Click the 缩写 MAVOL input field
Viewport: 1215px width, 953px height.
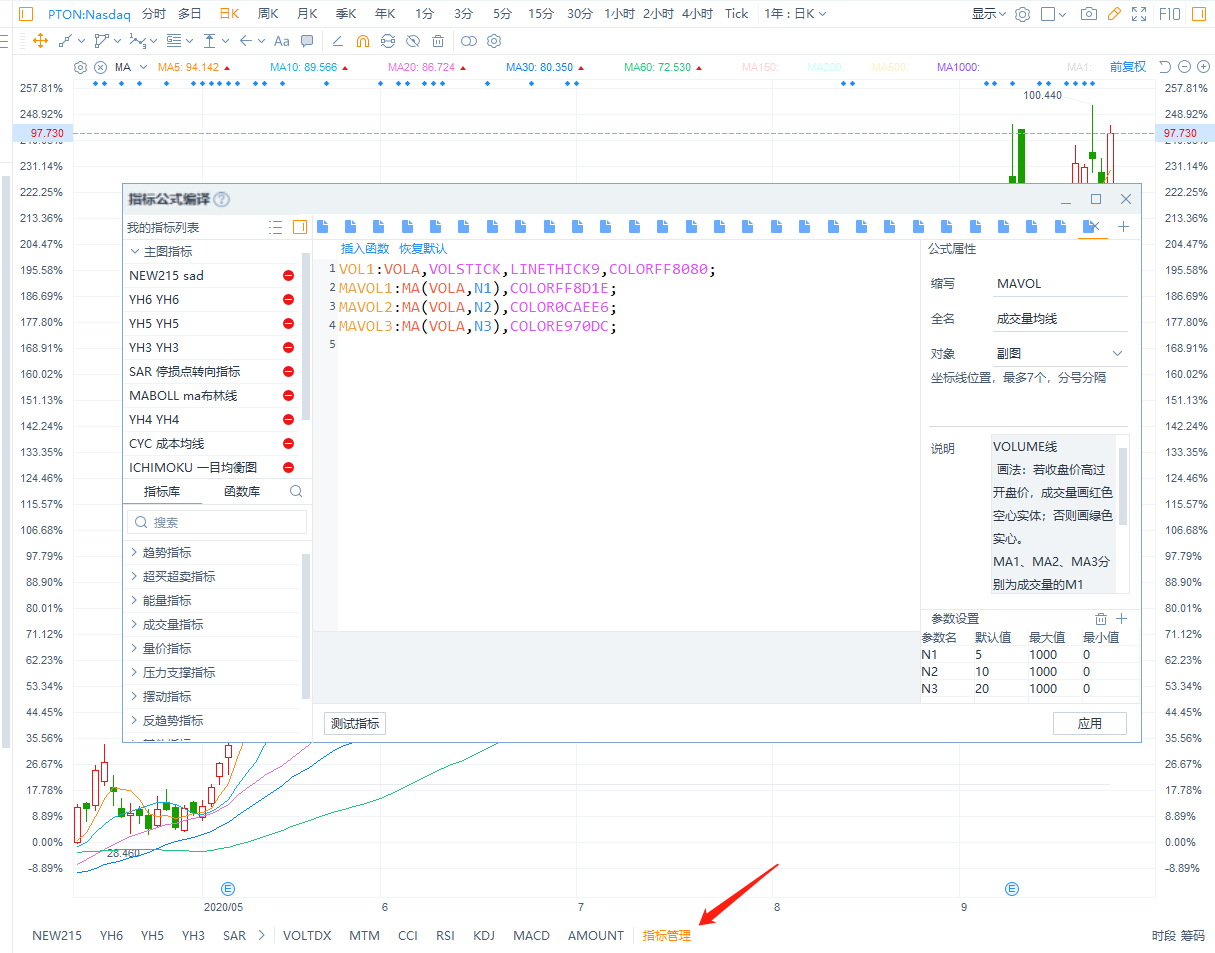pos(1060,284)
